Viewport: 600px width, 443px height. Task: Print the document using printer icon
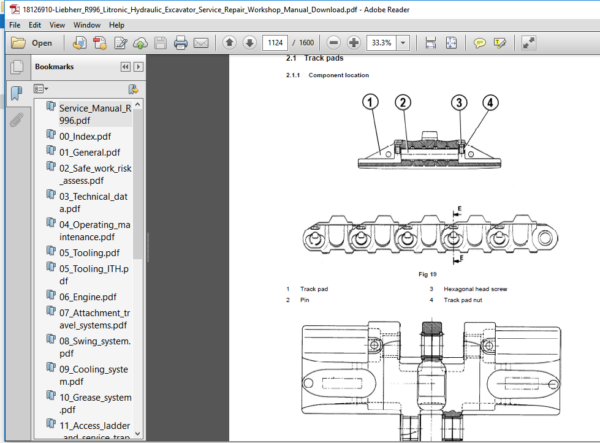click(x=181, y=43)
